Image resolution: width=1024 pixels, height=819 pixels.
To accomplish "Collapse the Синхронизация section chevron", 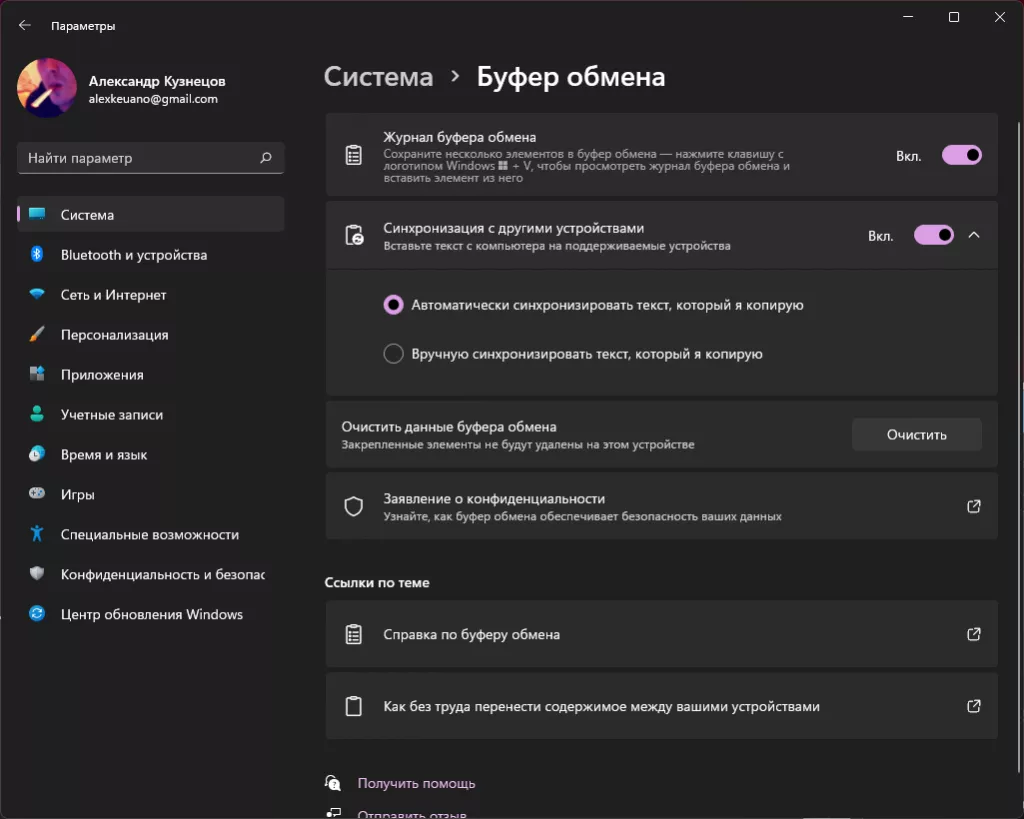I will (974, 235).
